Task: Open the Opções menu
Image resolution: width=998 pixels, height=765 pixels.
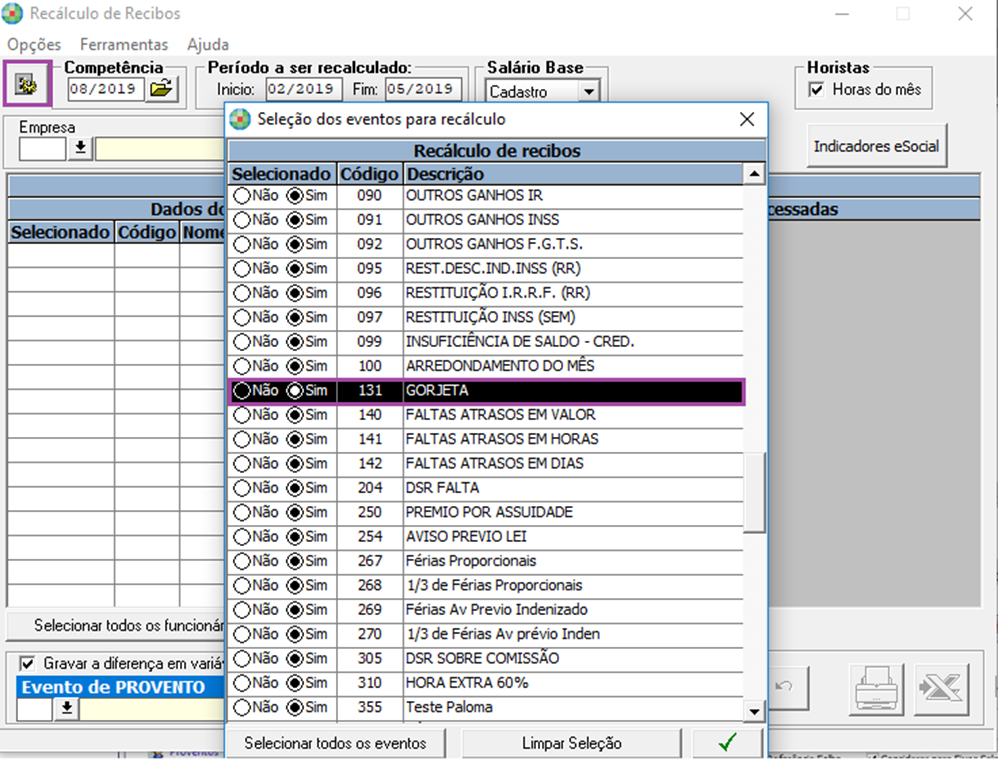Action: pyautogui.click(x=34, y=45)
